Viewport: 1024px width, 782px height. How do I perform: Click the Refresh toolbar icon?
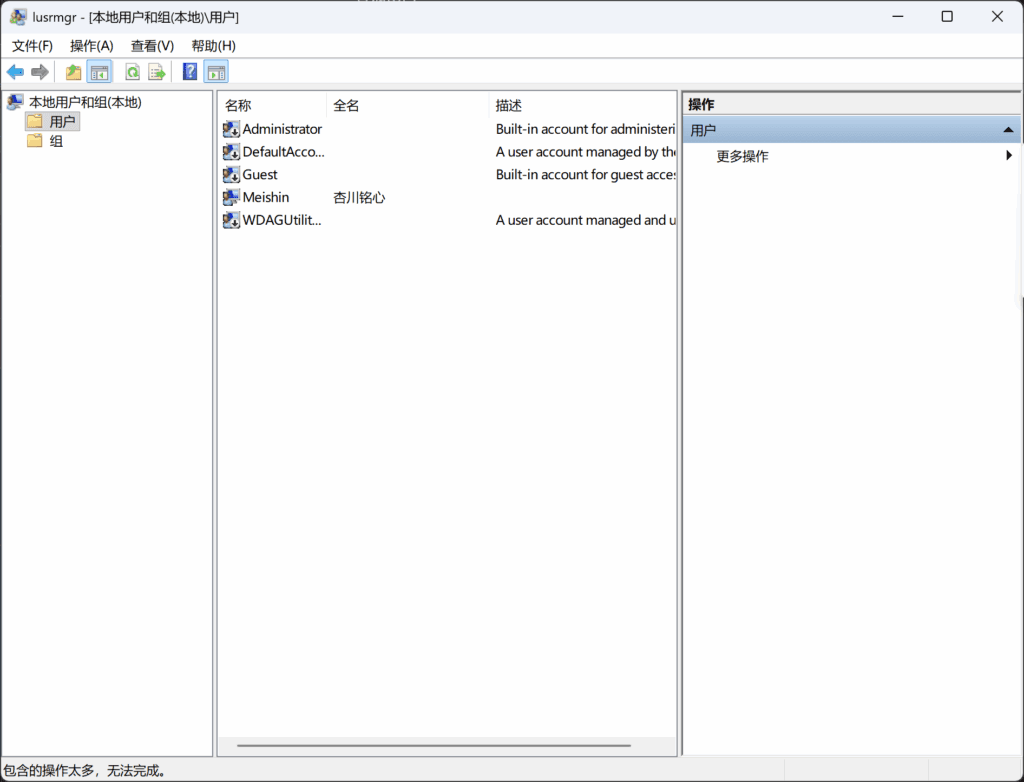[132, 72]
